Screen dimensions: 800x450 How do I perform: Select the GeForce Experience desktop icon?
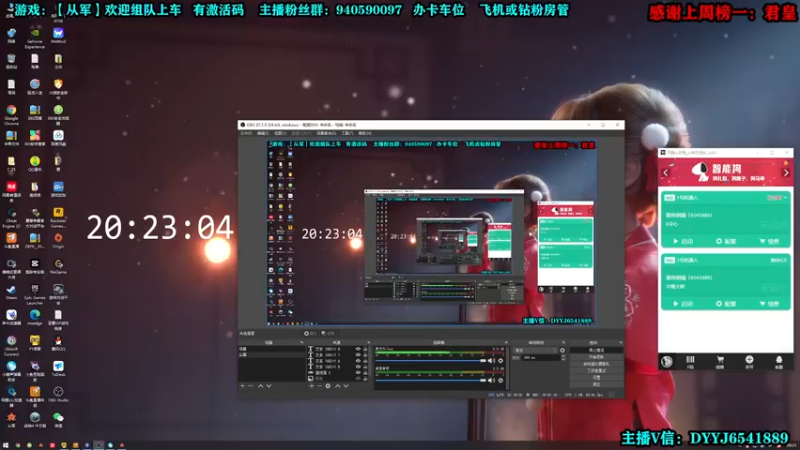click(35, 38)
